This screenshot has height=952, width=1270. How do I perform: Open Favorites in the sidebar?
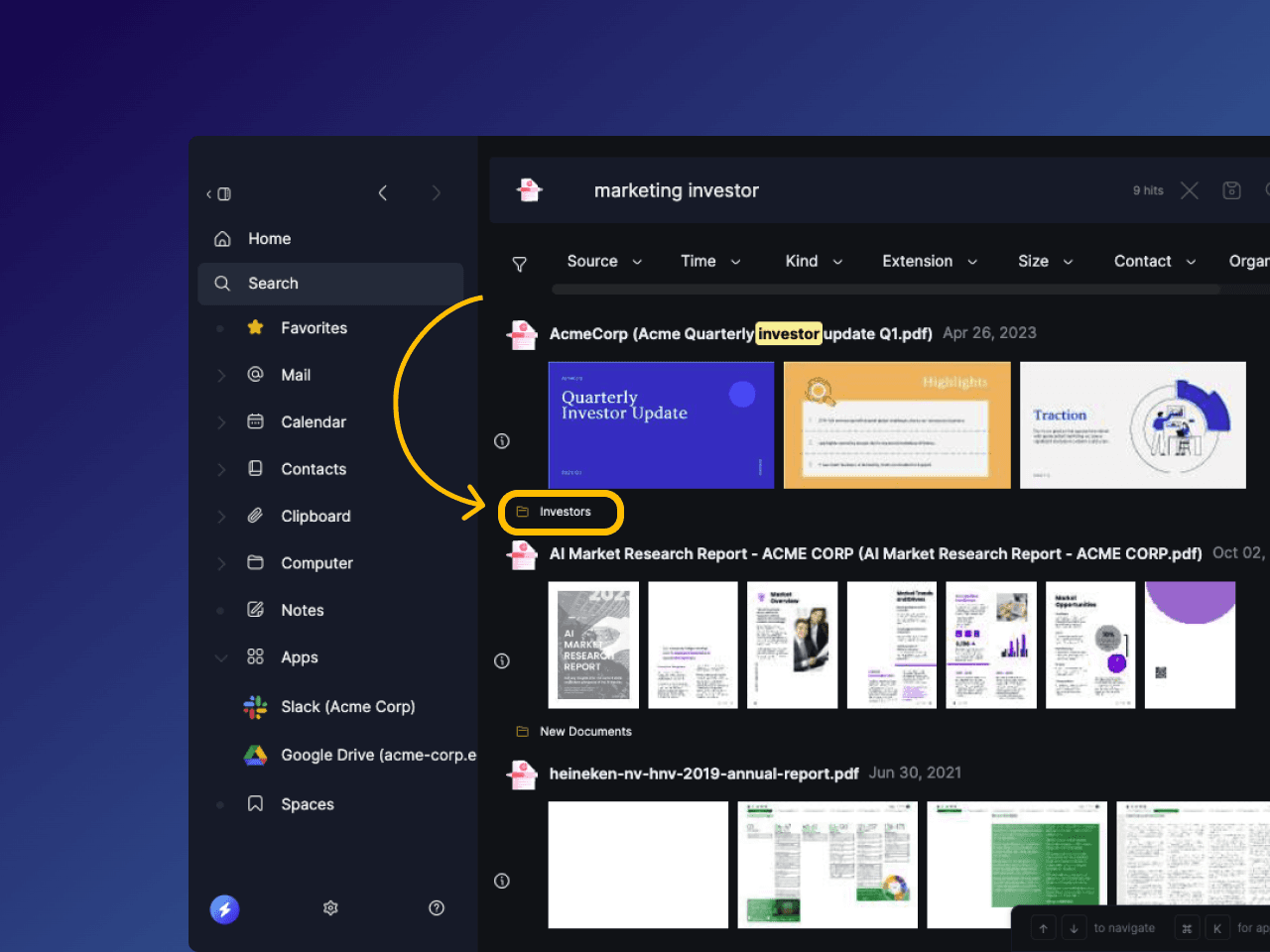click(314, 328)
